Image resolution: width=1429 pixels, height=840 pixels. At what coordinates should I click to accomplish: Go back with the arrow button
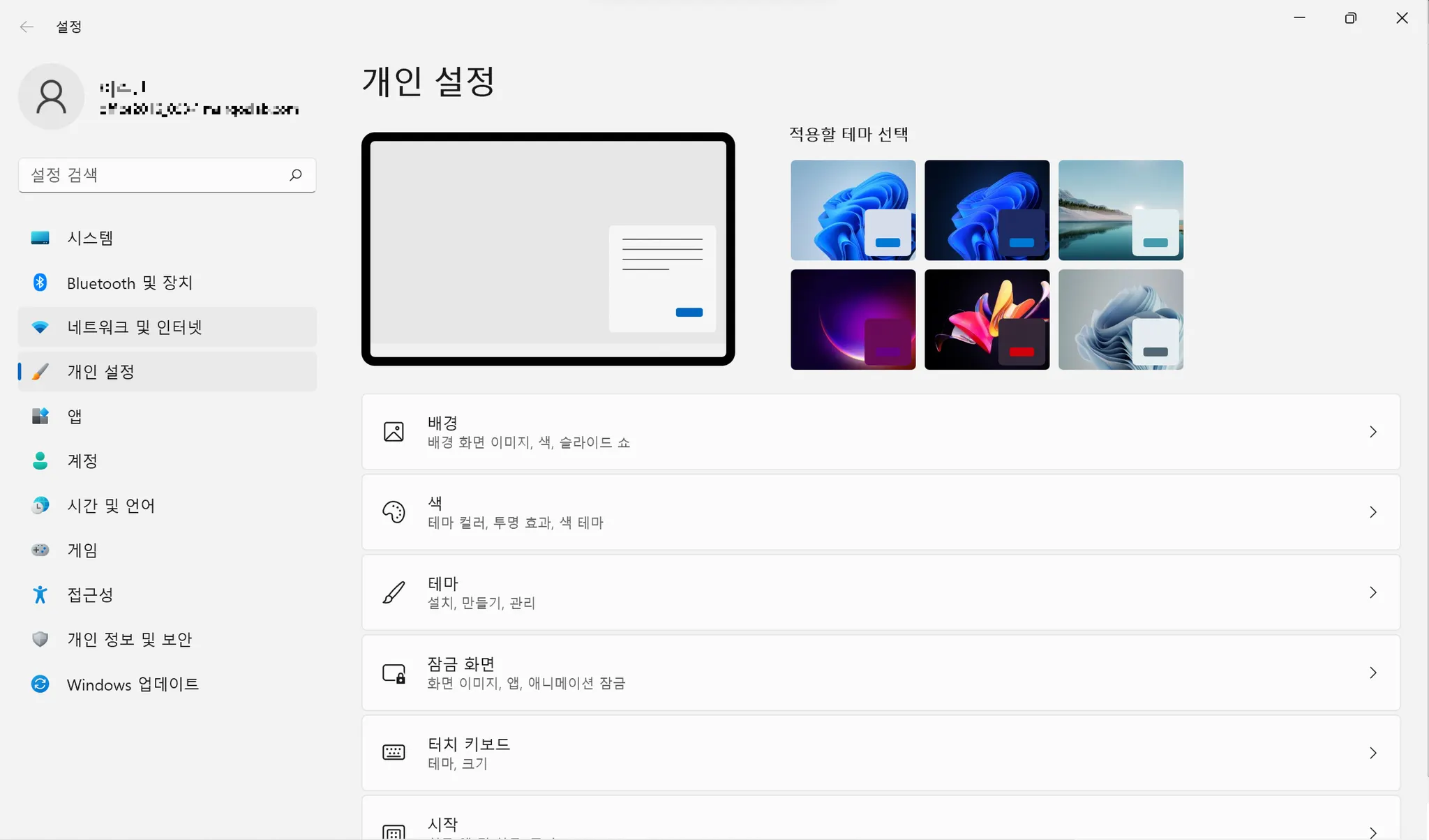[27, 27]
